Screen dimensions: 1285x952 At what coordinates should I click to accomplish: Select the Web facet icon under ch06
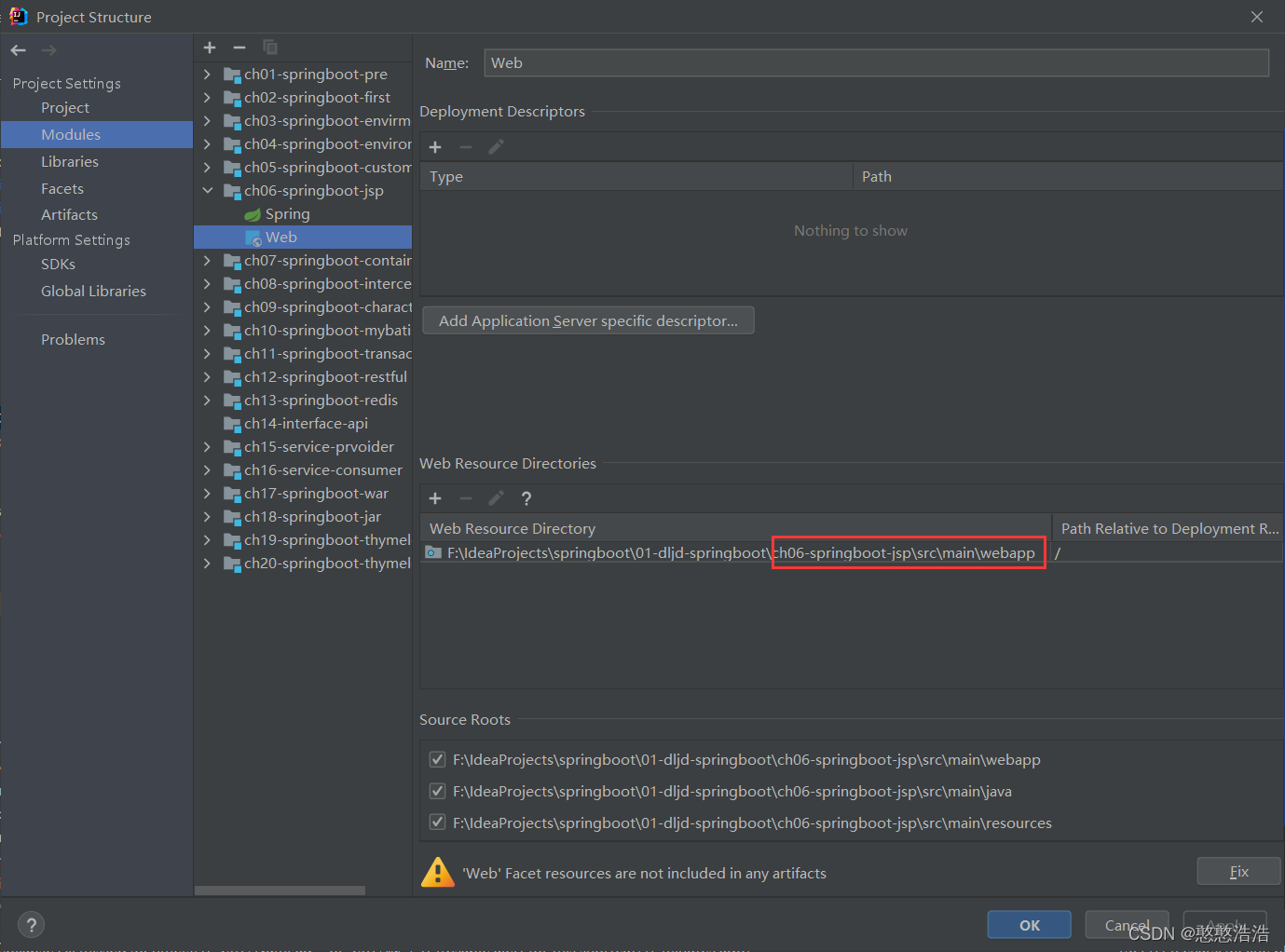tap(253, 238)
